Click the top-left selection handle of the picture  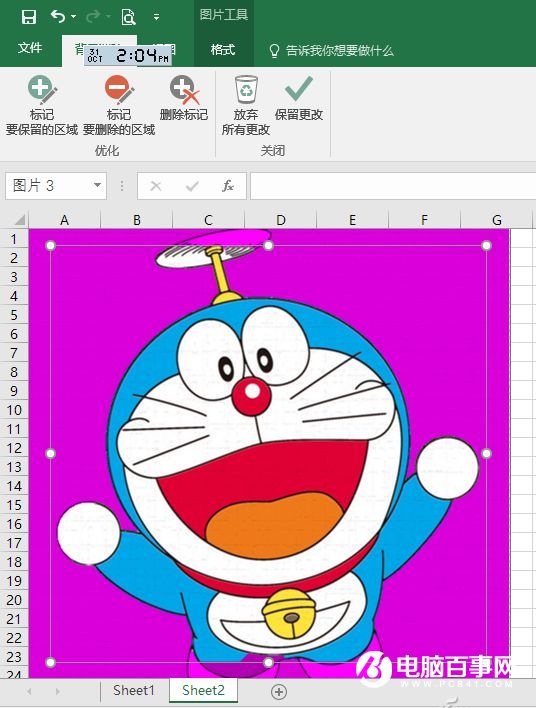point(51,246)
